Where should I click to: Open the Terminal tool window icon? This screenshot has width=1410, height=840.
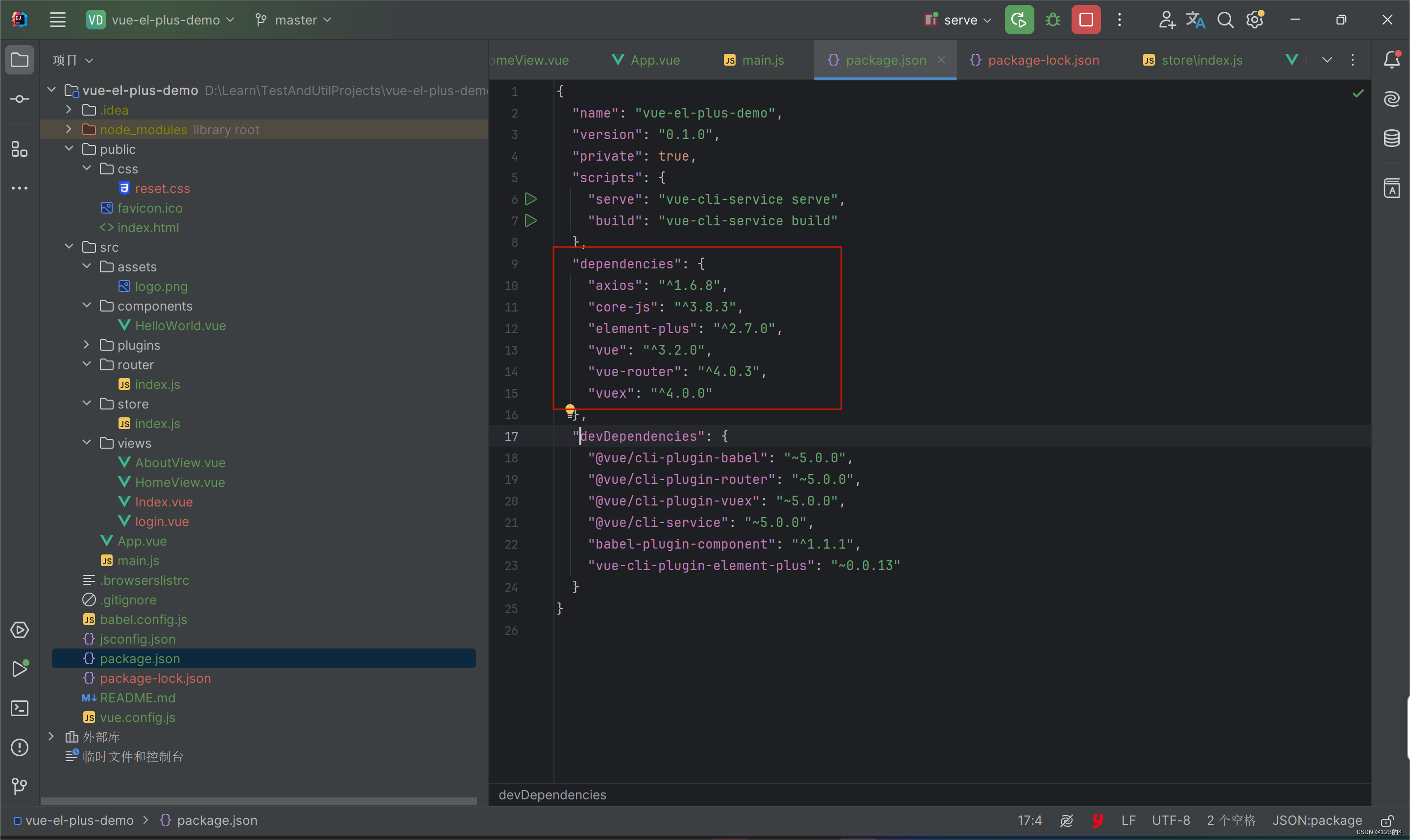[19, 708]
